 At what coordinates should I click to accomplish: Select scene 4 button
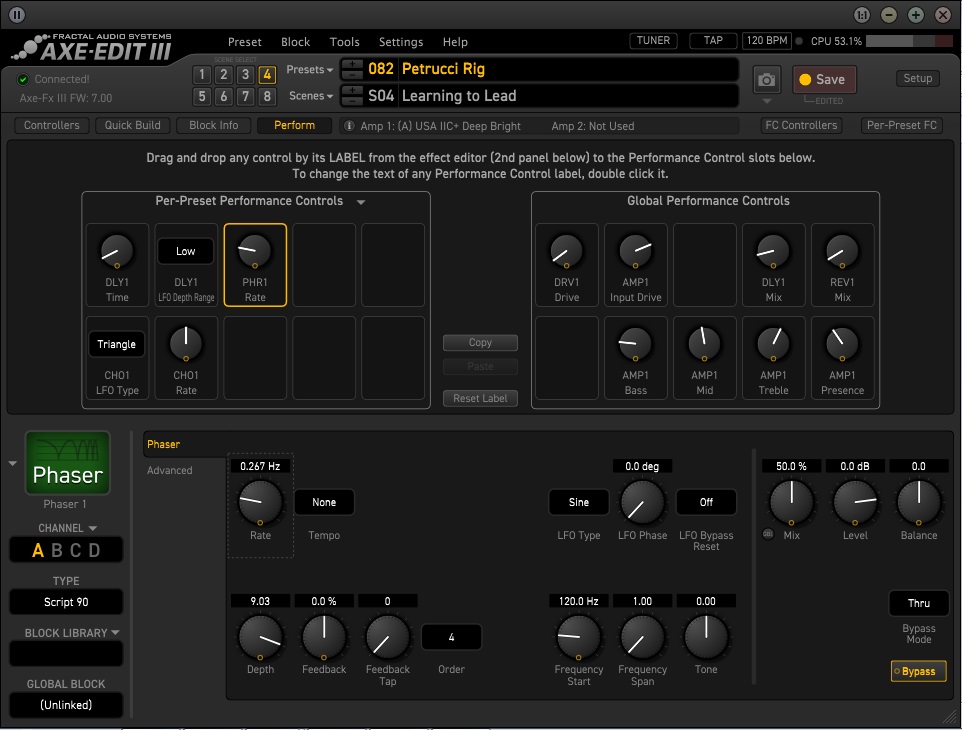point(267,74)
